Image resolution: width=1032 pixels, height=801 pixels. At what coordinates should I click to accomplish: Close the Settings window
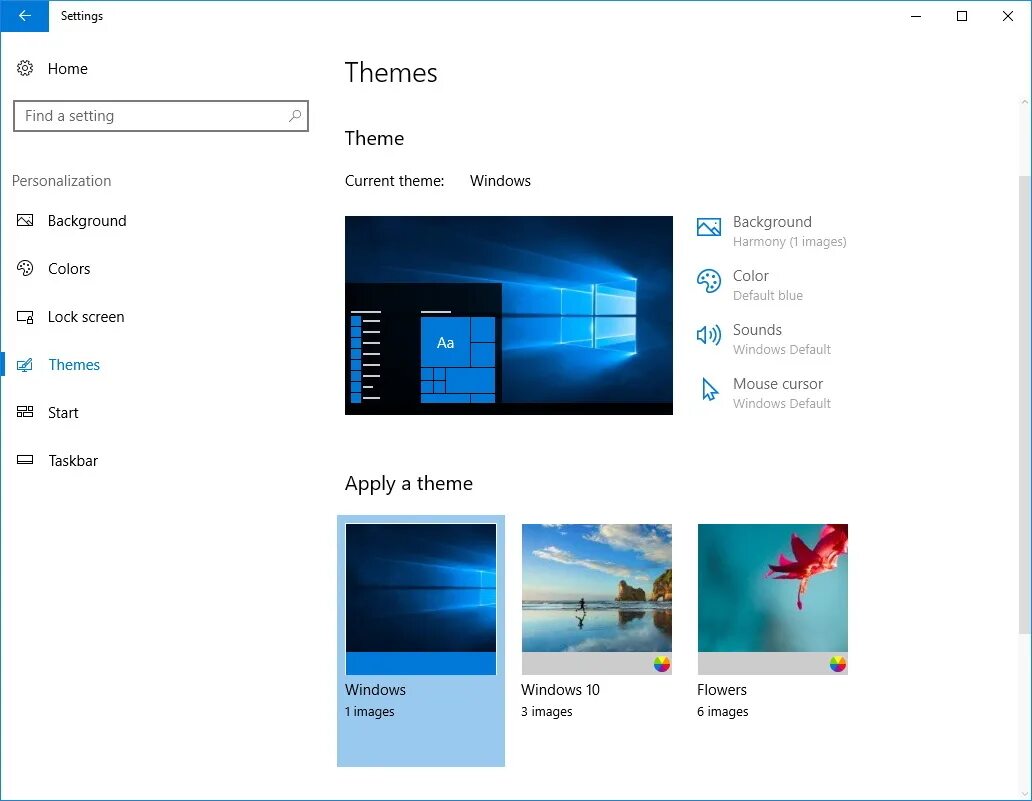(x=1008, y=16)
